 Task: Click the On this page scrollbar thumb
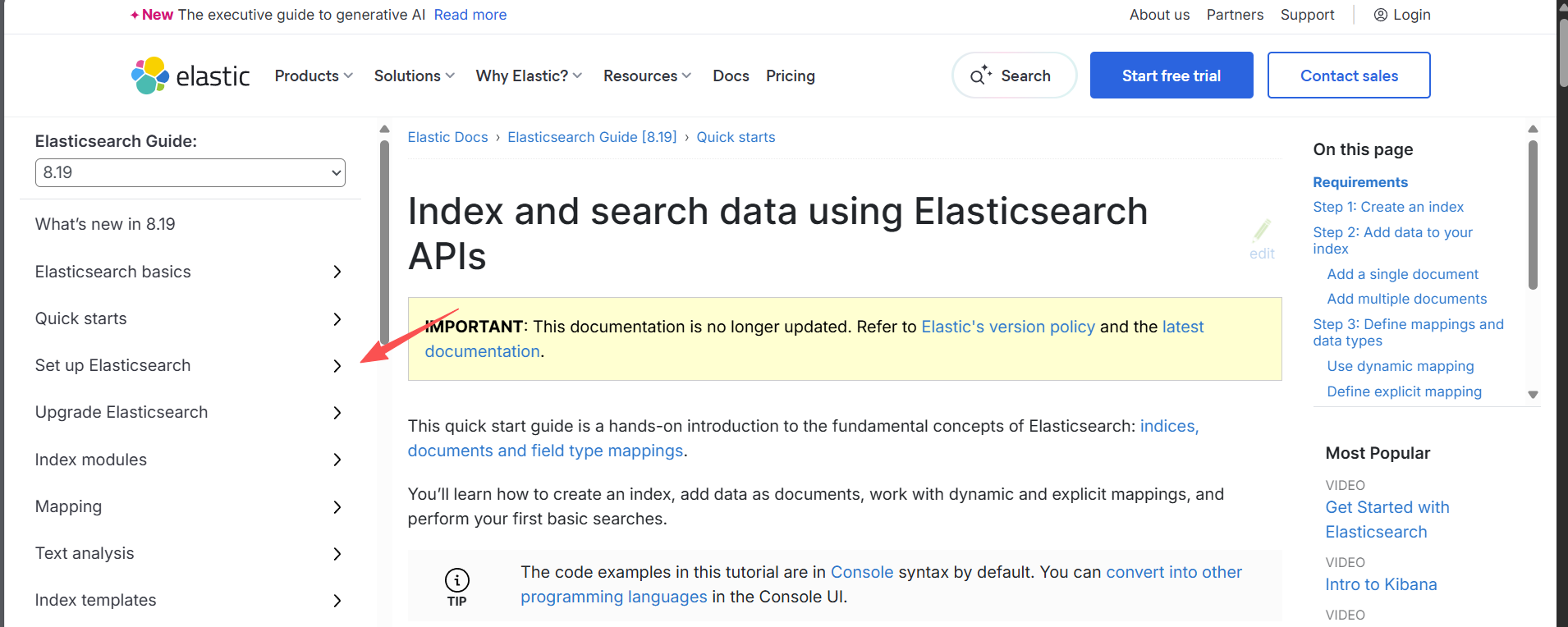(x=1533, y=214)
